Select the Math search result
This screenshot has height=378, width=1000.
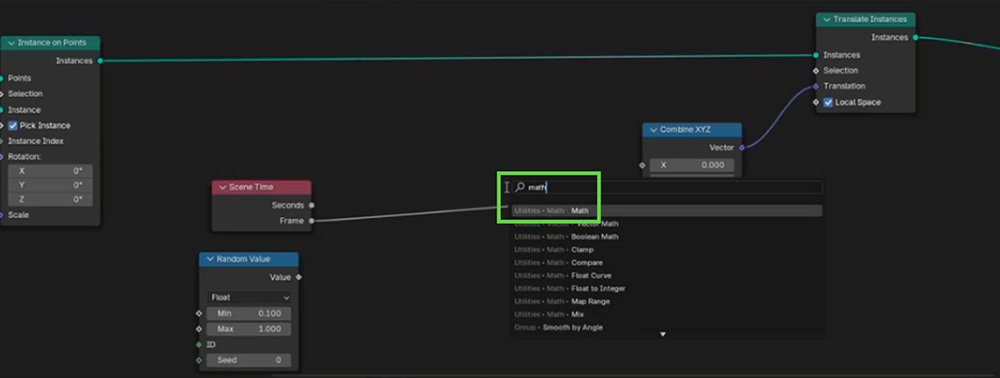[x=666, y=210]
